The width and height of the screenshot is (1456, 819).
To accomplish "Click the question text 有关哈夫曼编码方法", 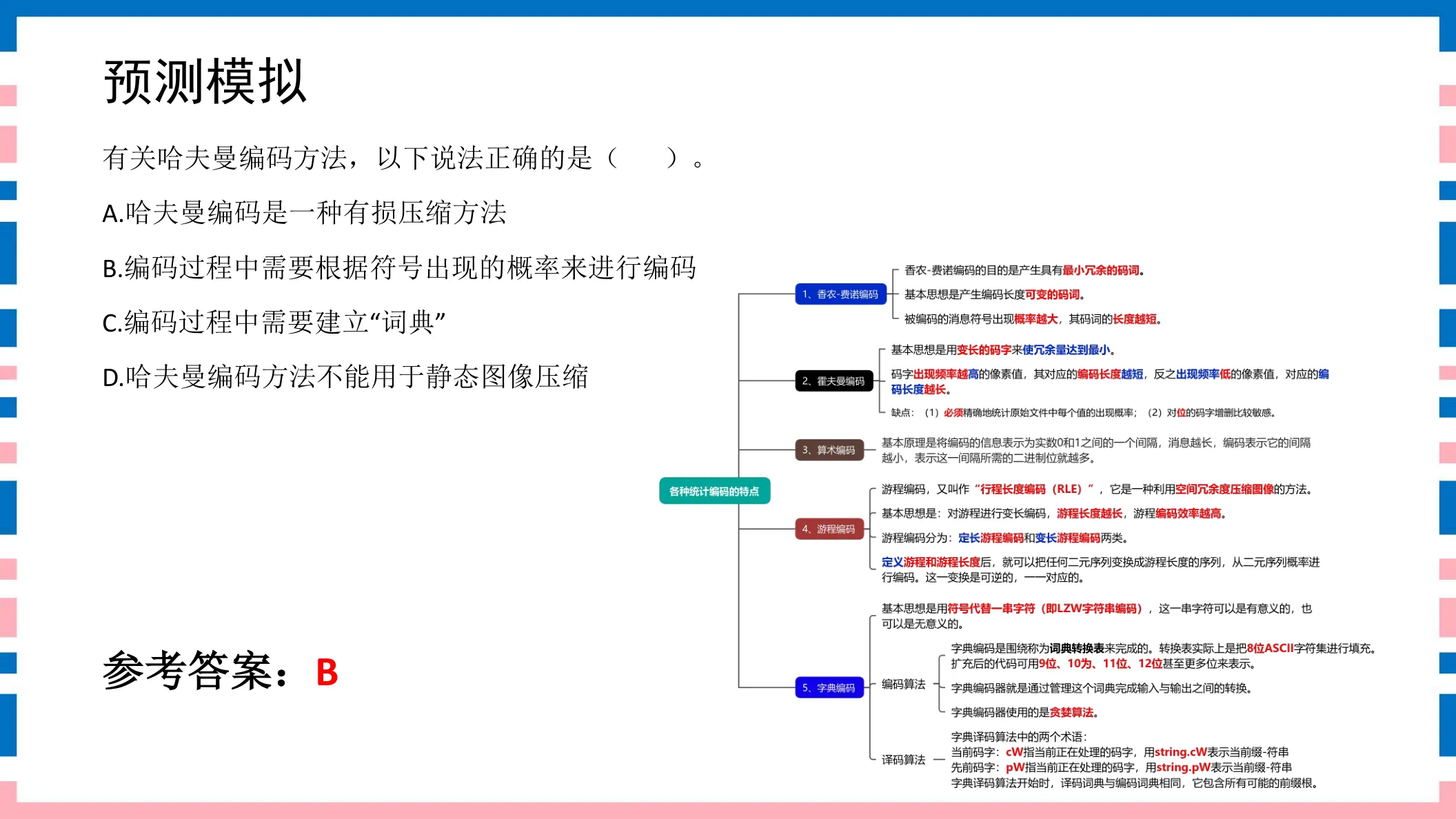I will click(x=225, y=159).
